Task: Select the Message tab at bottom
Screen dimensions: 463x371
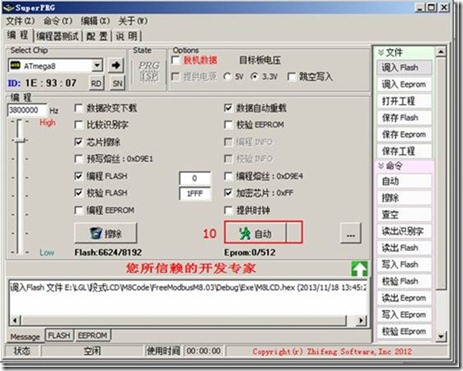Action: (x=25, y=337)
